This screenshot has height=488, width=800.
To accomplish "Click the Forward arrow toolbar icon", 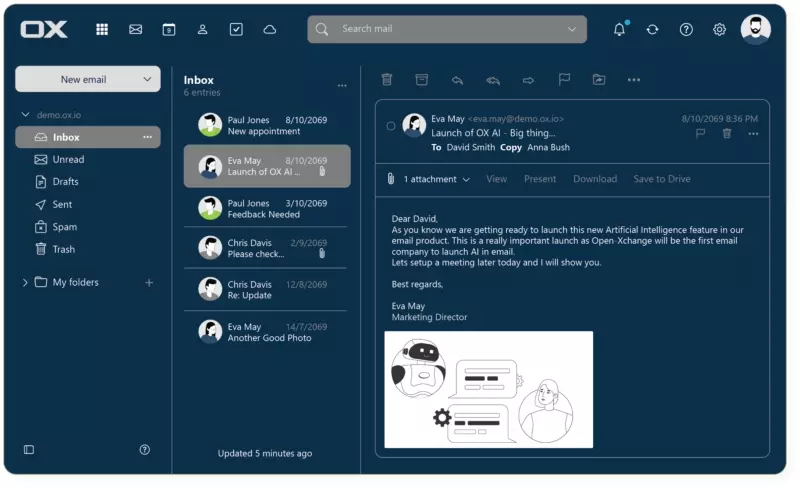I will tap(528, 80).
